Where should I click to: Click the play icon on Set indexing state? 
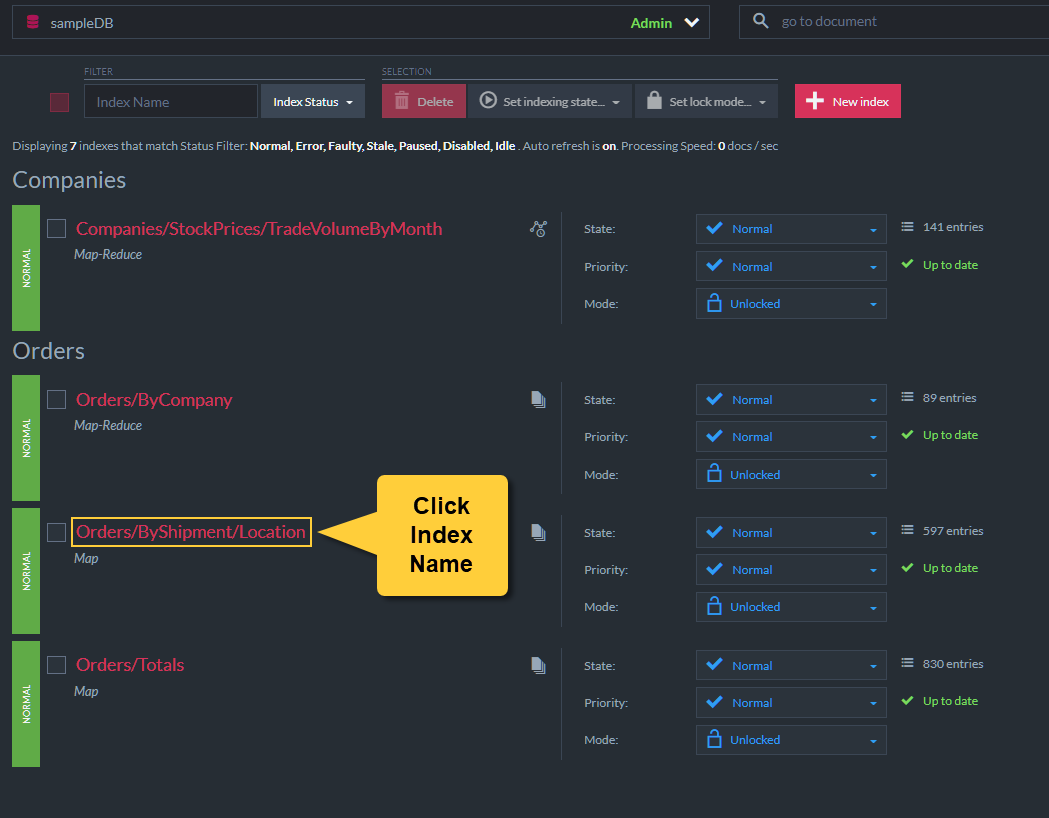coord(488,100)
